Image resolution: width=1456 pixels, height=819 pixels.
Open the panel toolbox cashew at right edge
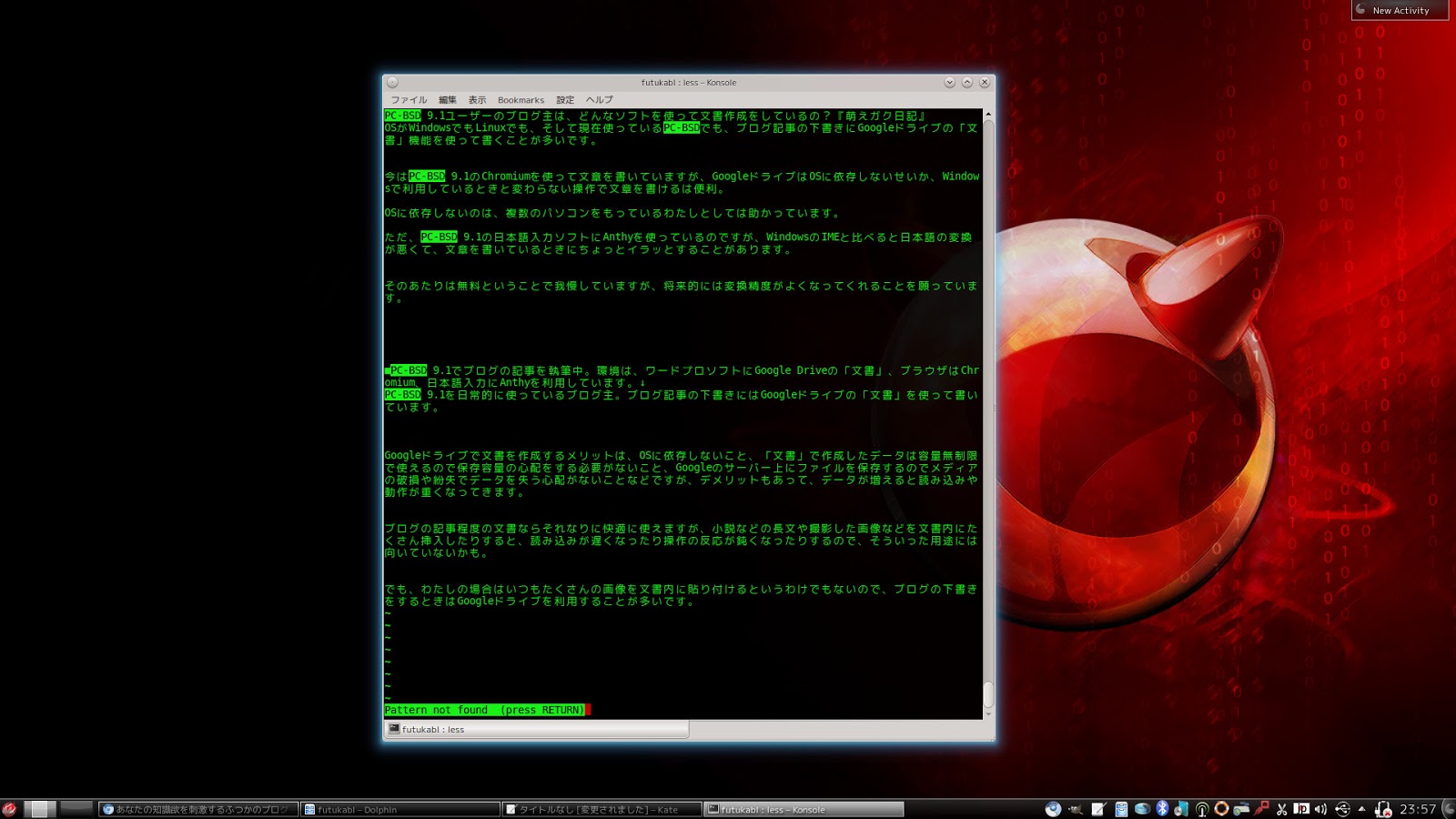click(x=1449, y=809)
